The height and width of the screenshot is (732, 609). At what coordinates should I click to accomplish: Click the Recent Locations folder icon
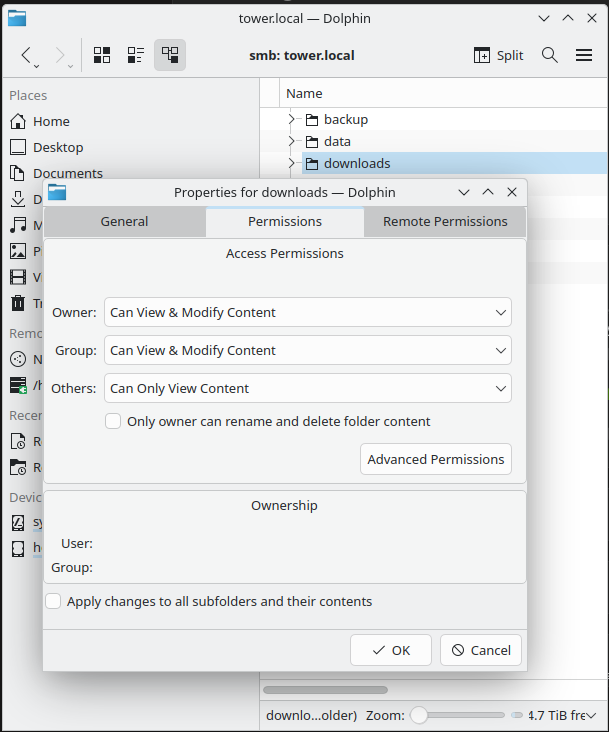pos(18,467)
